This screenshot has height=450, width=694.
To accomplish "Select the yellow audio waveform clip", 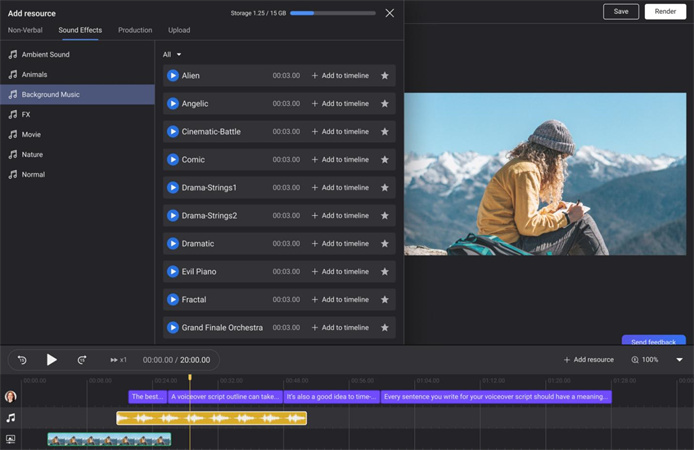I will [x=211, y=418].
